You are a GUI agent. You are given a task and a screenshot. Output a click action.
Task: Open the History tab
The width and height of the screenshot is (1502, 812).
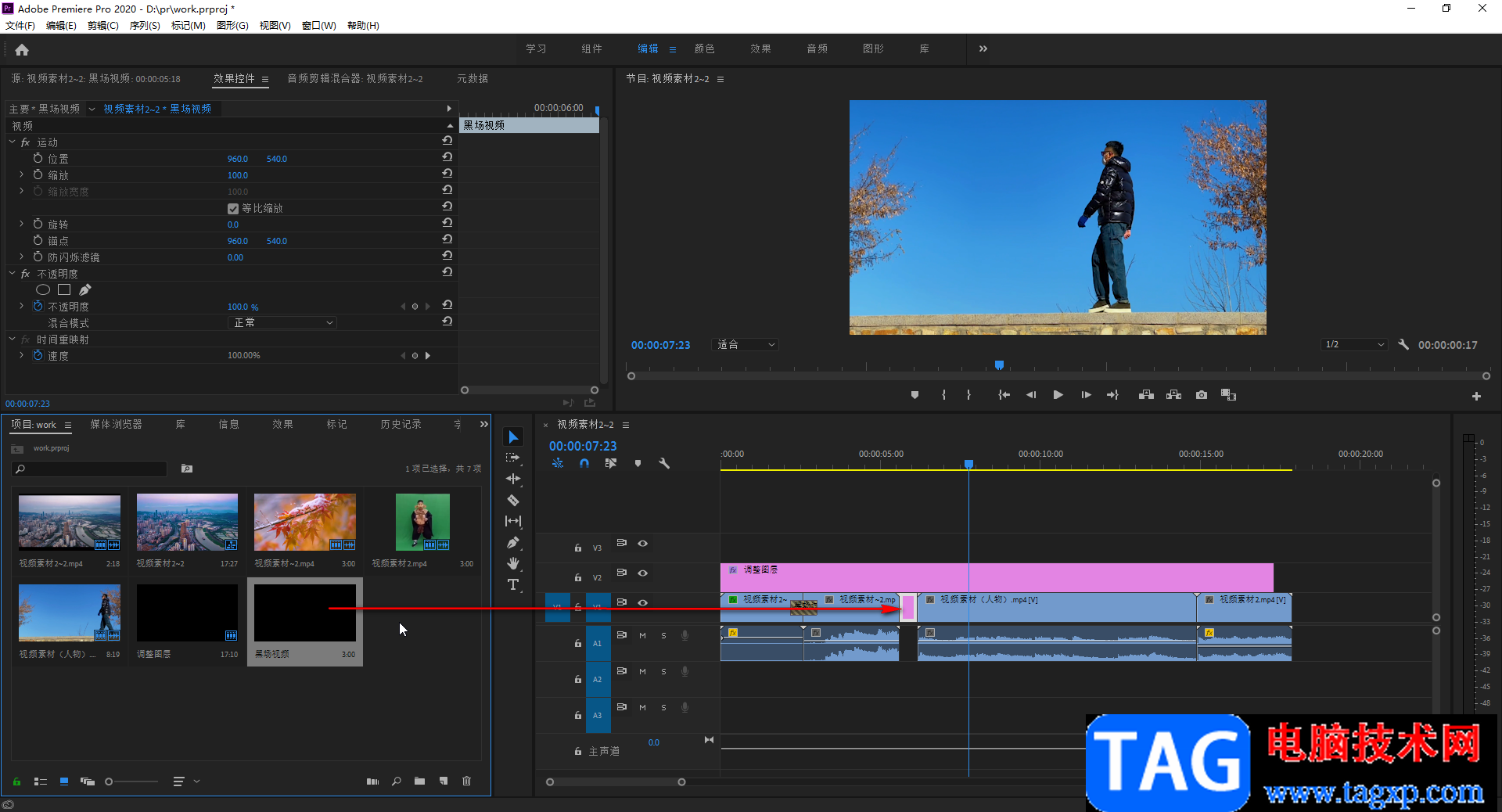point(401,424)
